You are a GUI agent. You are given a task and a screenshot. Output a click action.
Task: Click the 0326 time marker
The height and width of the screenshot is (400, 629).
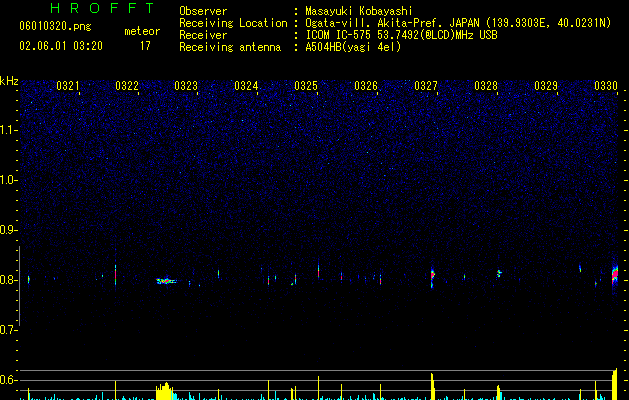[366, 85]
